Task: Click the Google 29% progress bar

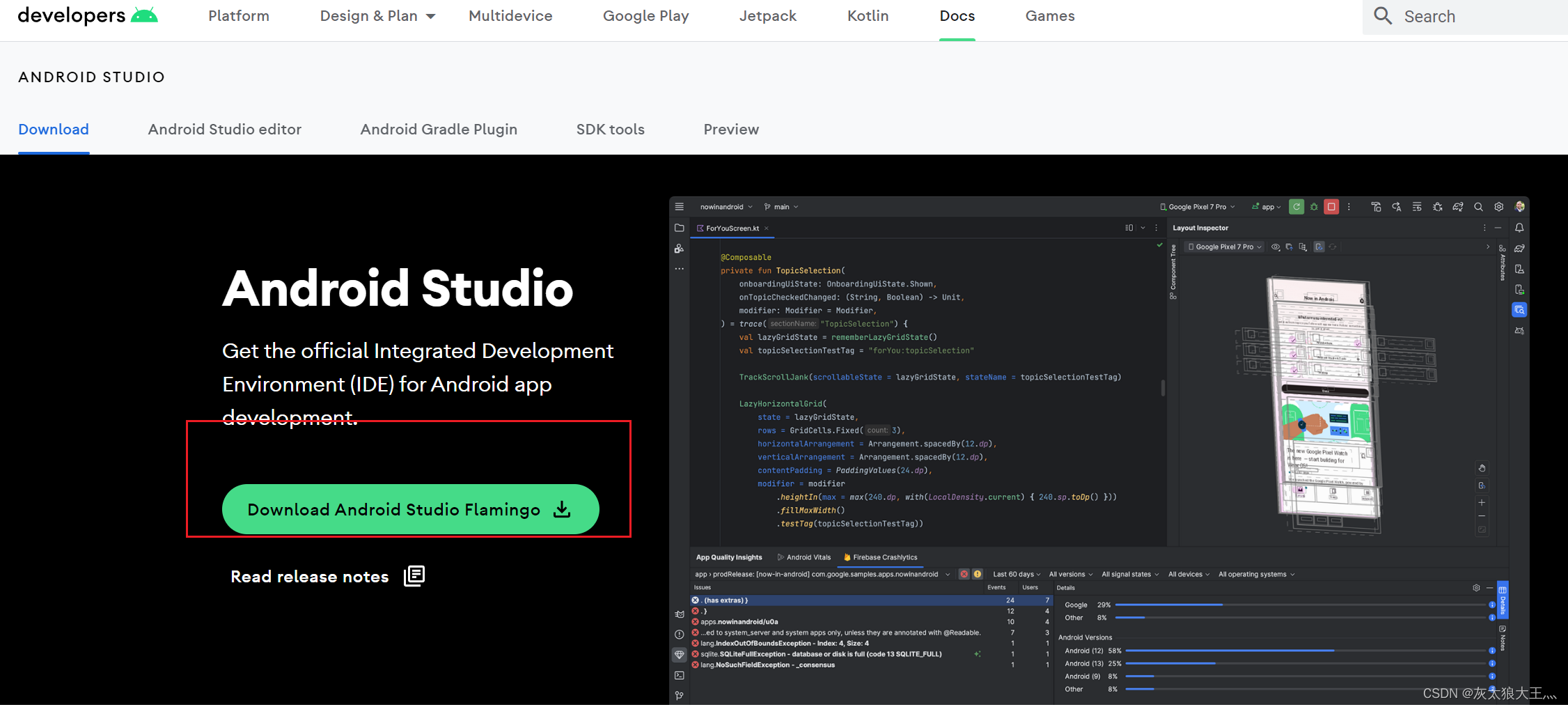Action: pyautogui.click(x=1300, y=605)
